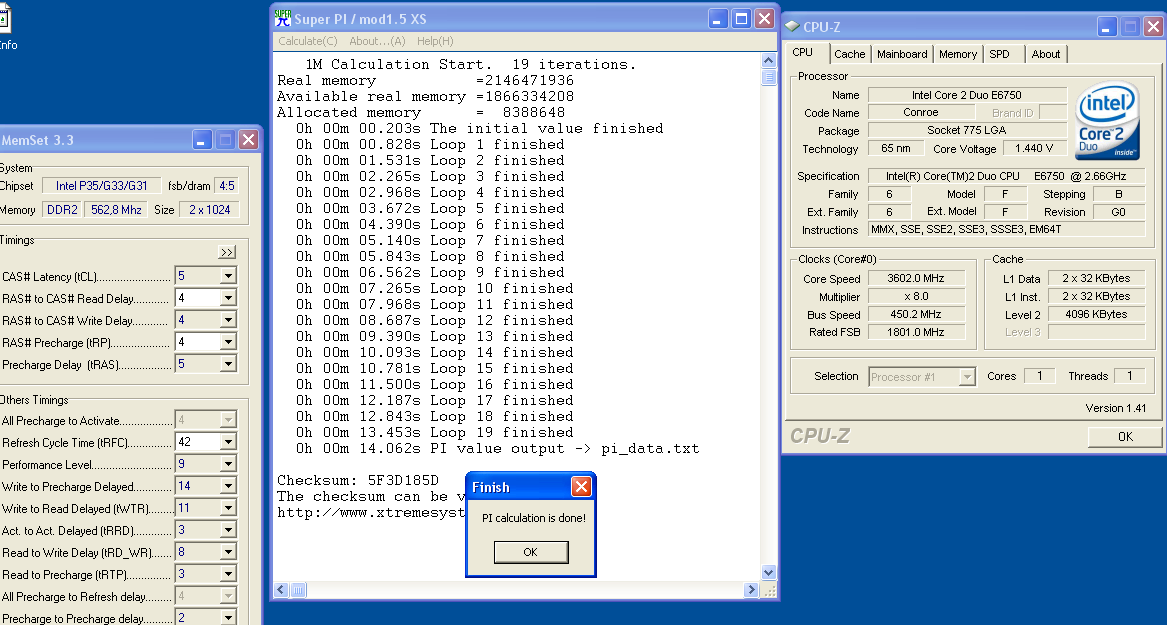Viewport: 1167px width, 625px height.
Task: Click the Core Speed value 3602.0 MHz
Action: click(915, 278)
